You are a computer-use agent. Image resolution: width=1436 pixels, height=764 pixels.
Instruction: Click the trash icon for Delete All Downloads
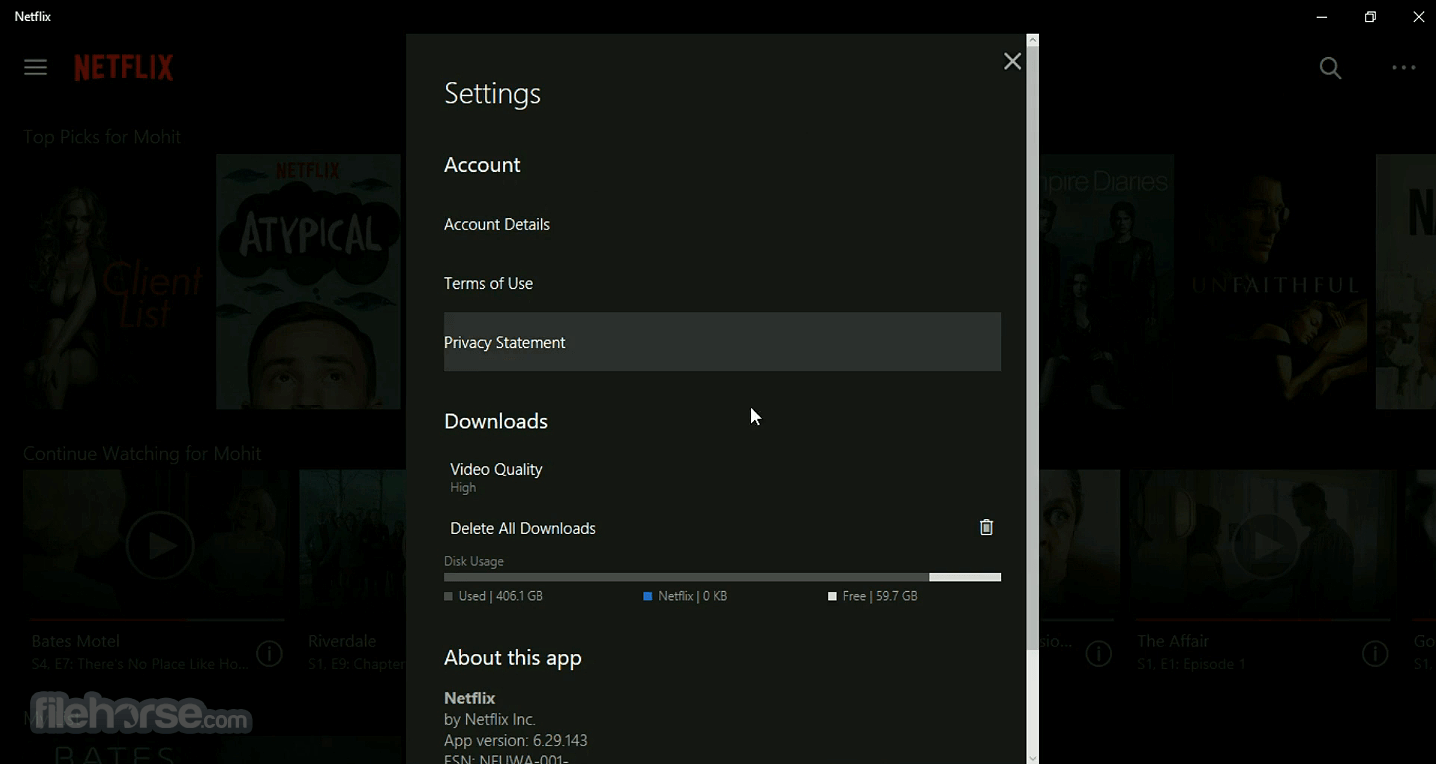click(987, 528)
